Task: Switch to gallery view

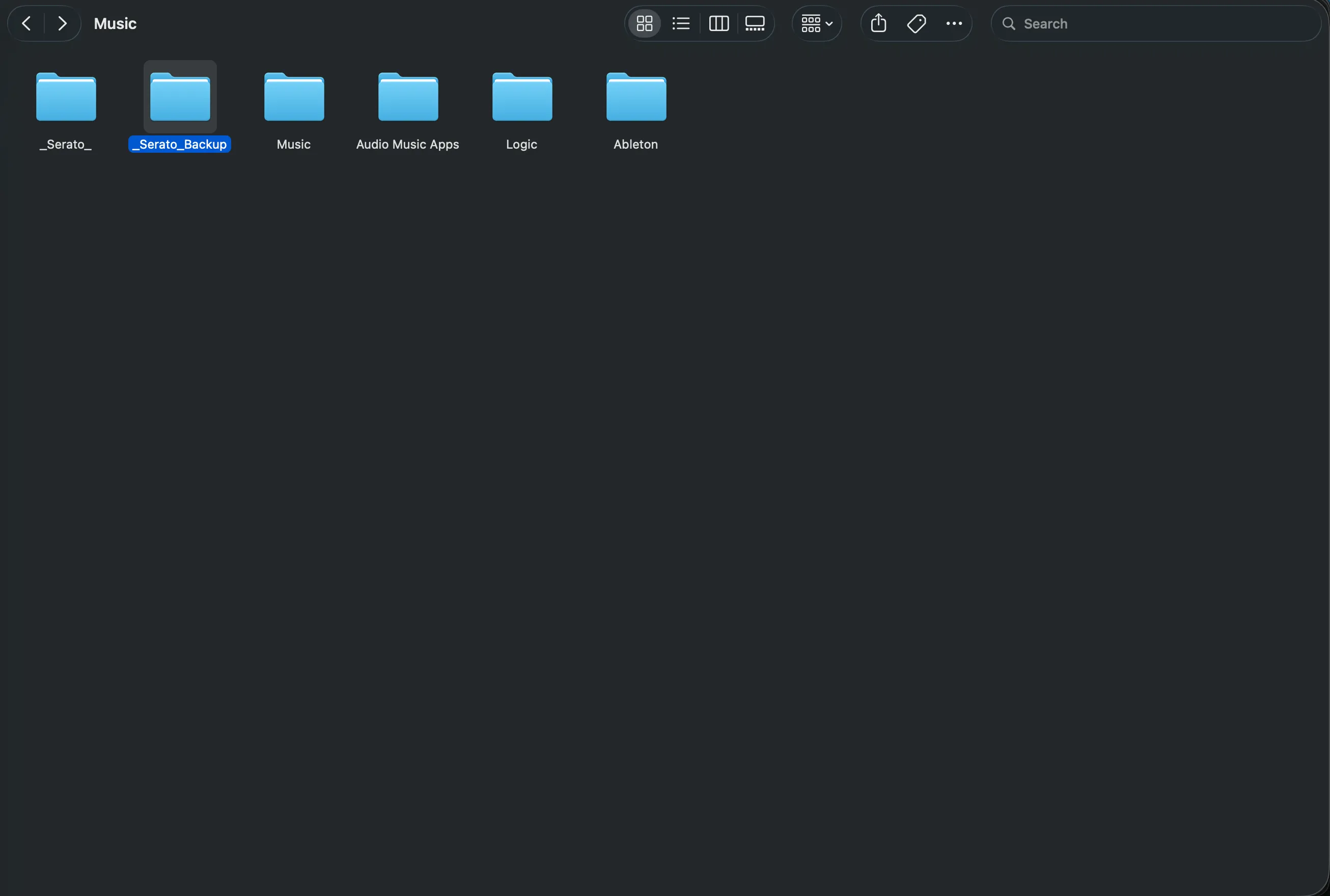Action: [755, 23]
